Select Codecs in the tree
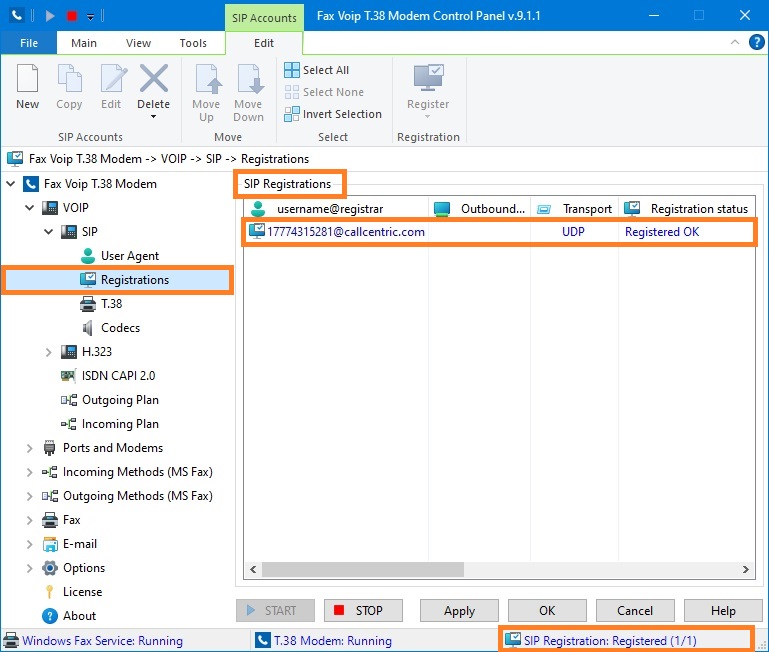Screen dimensions: 769x652 (120, 328)
